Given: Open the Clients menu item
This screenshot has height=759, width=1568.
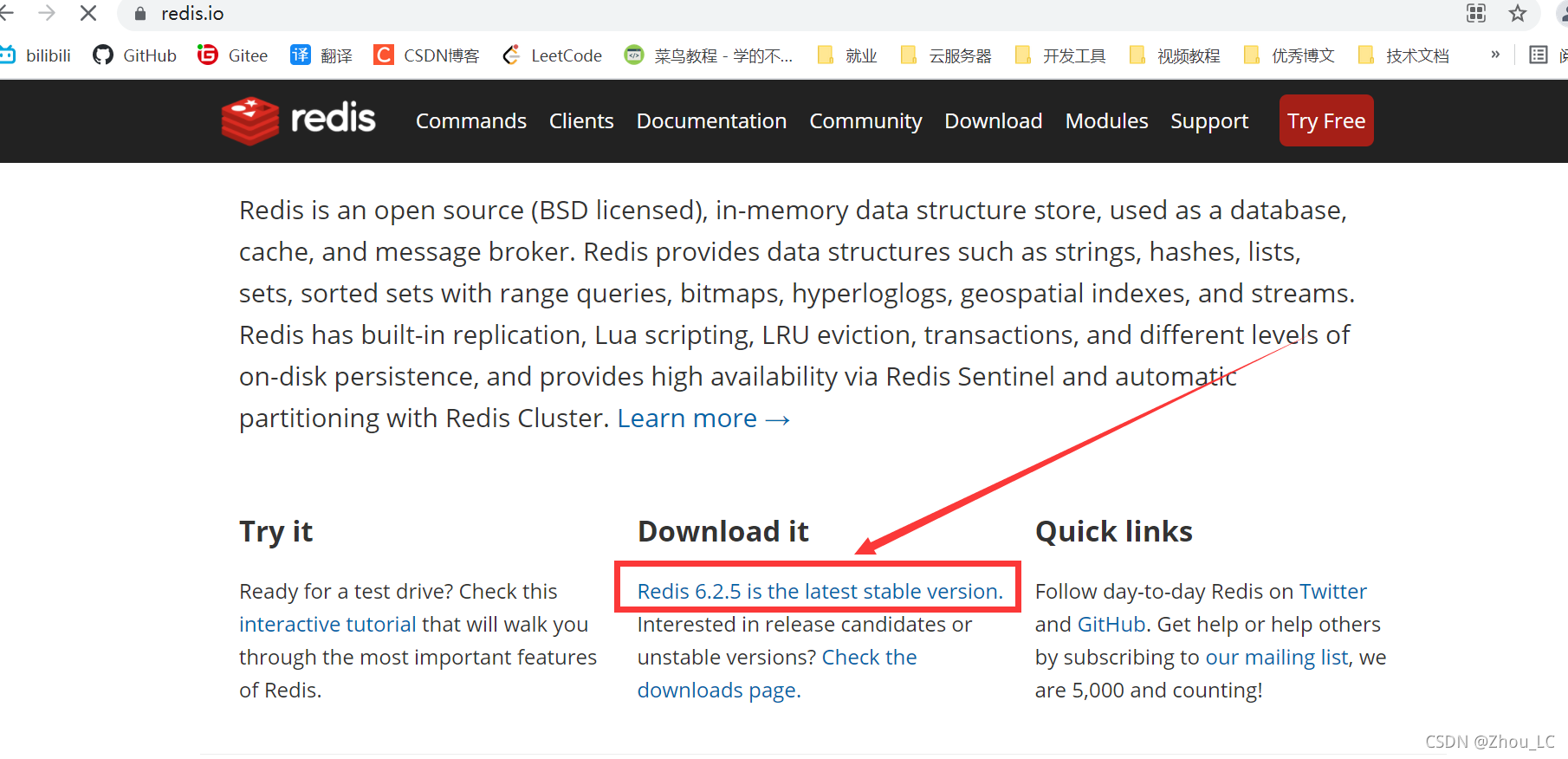Looking at the screenshot, I should pos(581,121).
